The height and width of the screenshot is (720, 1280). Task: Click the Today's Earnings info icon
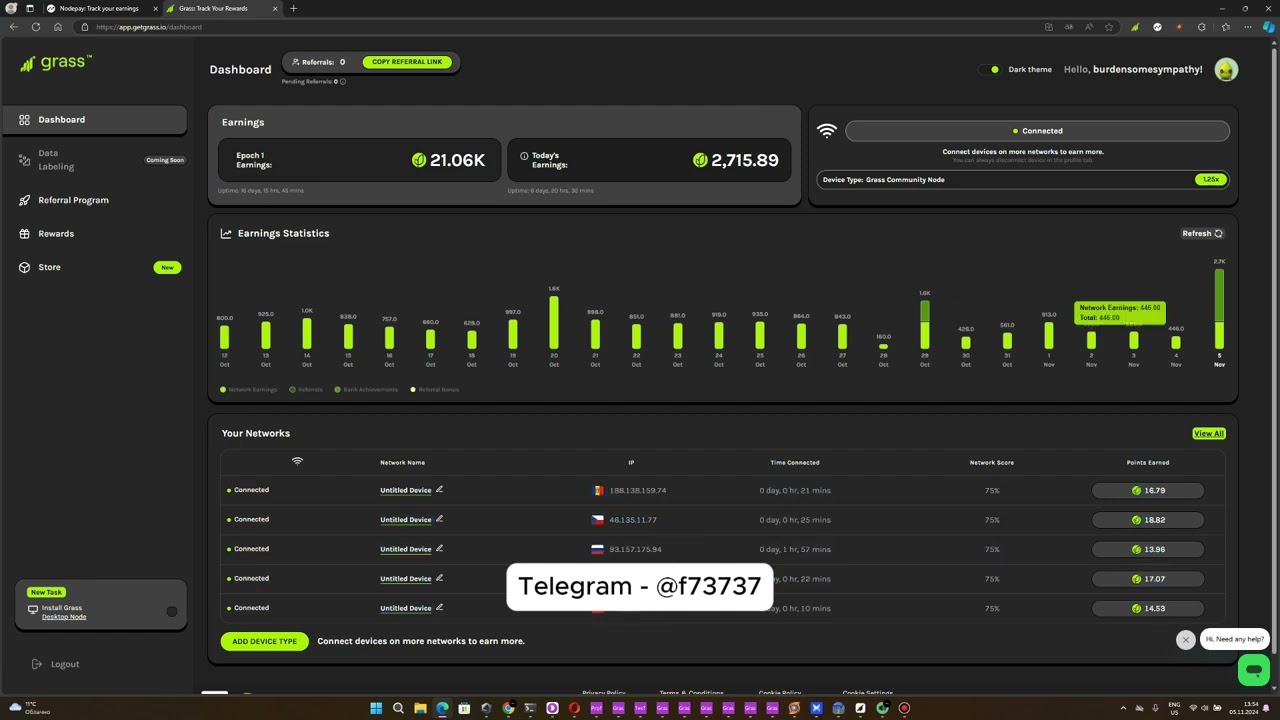pos(524,156)
